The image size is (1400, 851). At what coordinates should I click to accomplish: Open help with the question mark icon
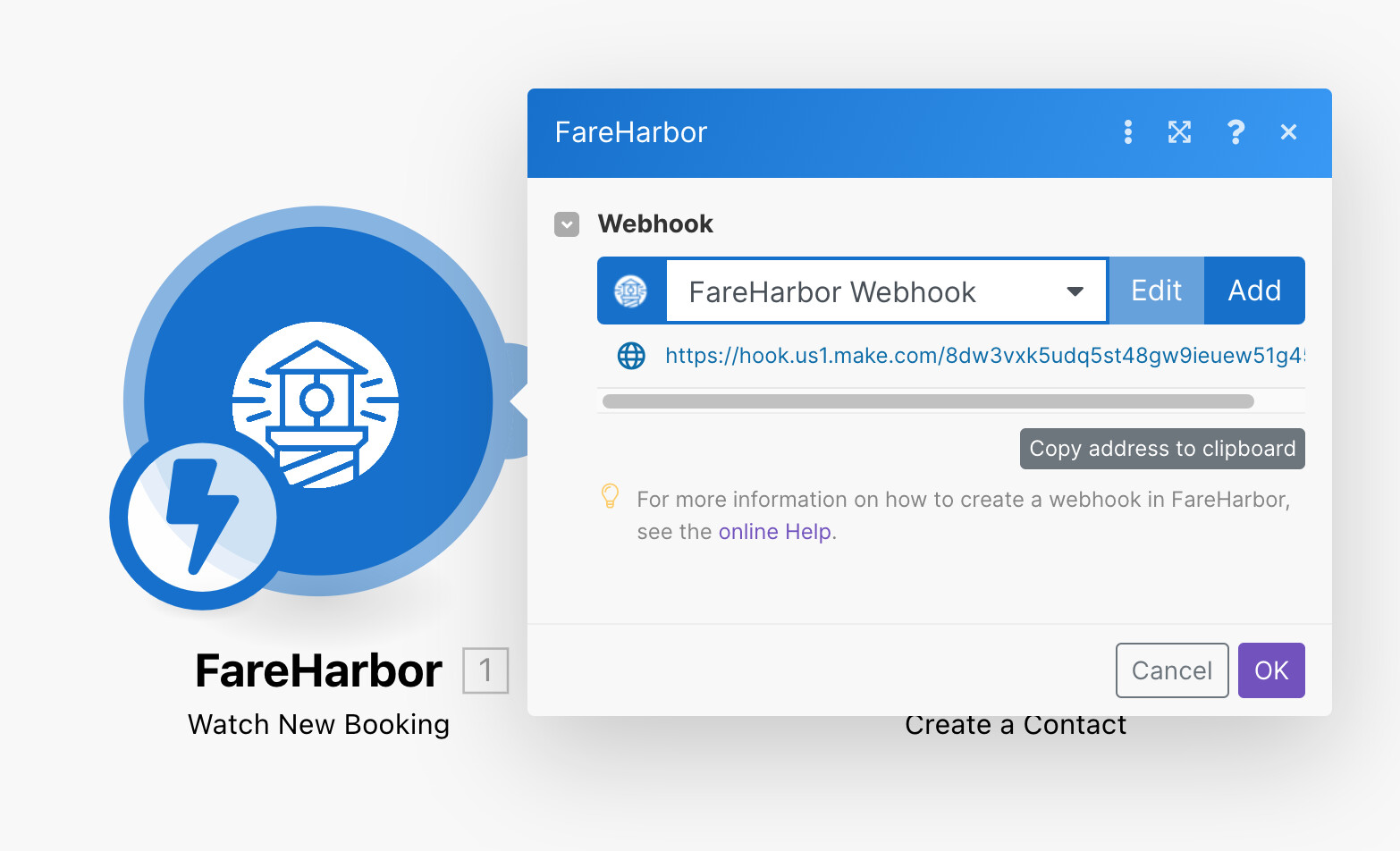(1236, 132)
